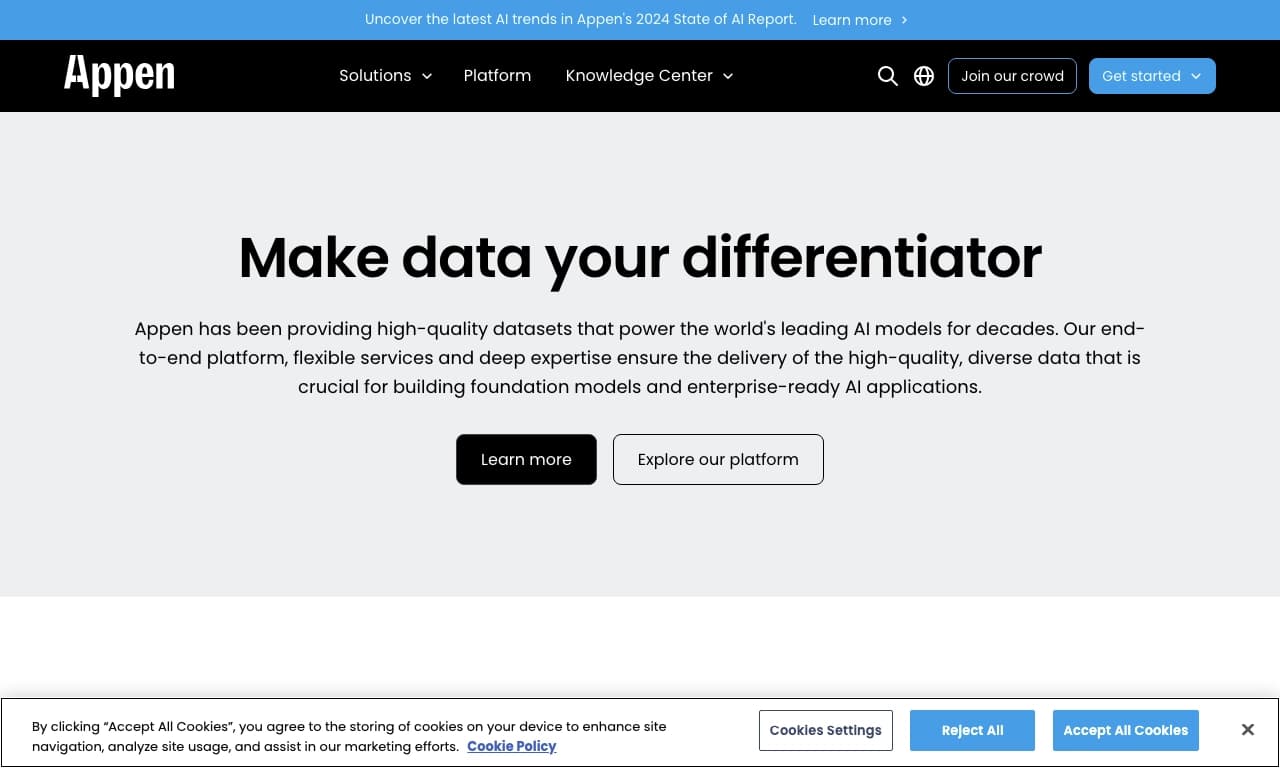This screenshot has width=1280, height=768.
Task: Open the search icon in the navbar
Action: click(x=887, y=76)
